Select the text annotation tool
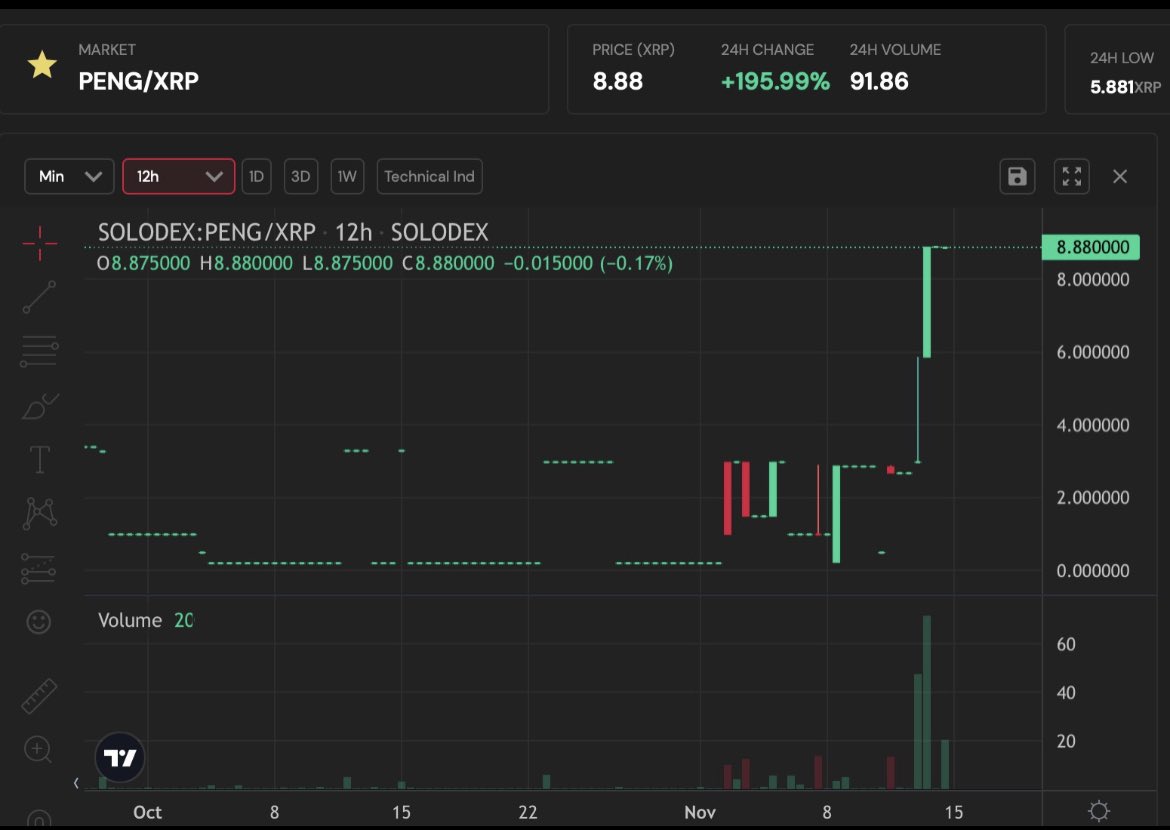The image size is (1170, 830). (38, 458)
